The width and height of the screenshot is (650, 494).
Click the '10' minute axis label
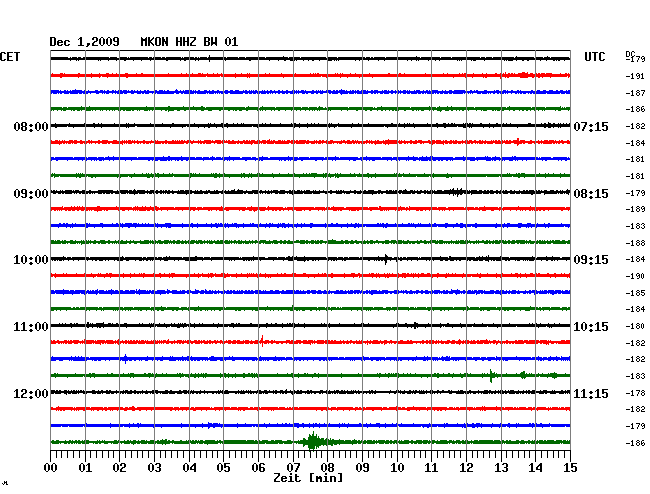397,468
